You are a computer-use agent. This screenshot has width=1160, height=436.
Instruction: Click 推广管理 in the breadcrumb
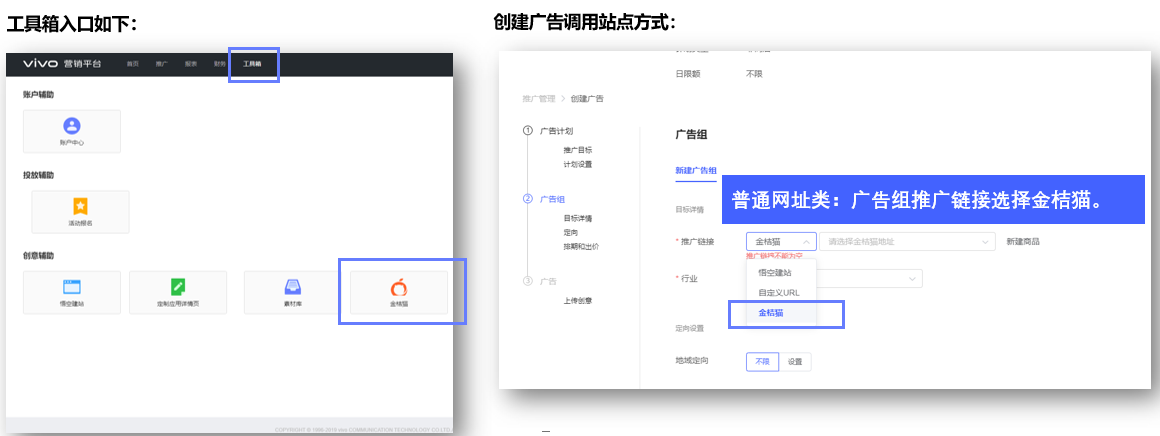tap(538, 99)
